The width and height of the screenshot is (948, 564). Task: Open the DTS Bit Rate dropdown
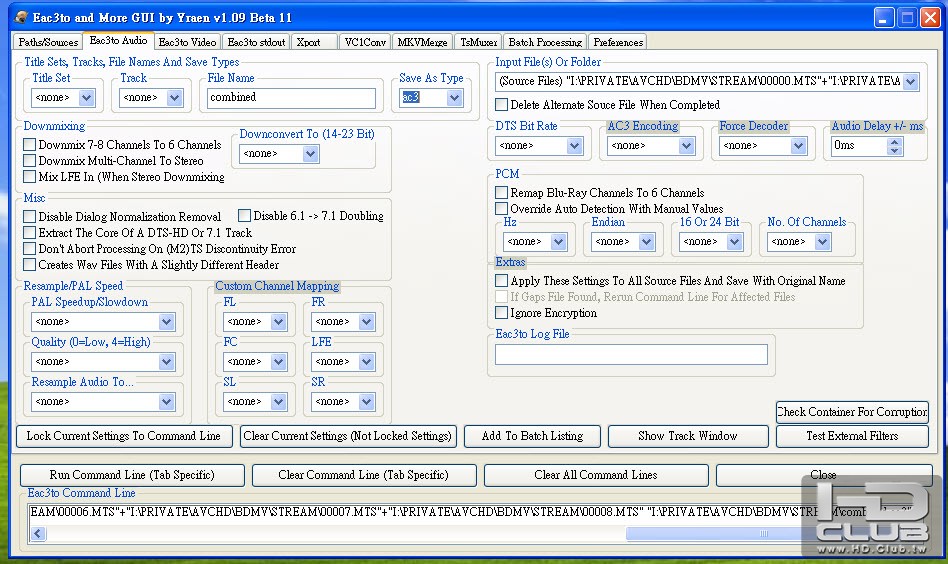click(574, 146)
